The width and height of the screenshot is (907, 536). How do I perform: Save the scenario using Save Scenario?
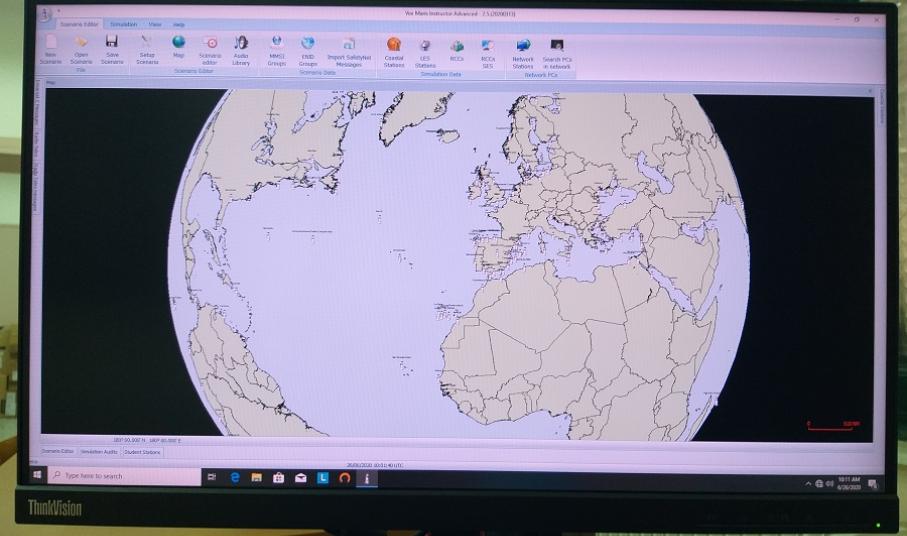[112, 43]
